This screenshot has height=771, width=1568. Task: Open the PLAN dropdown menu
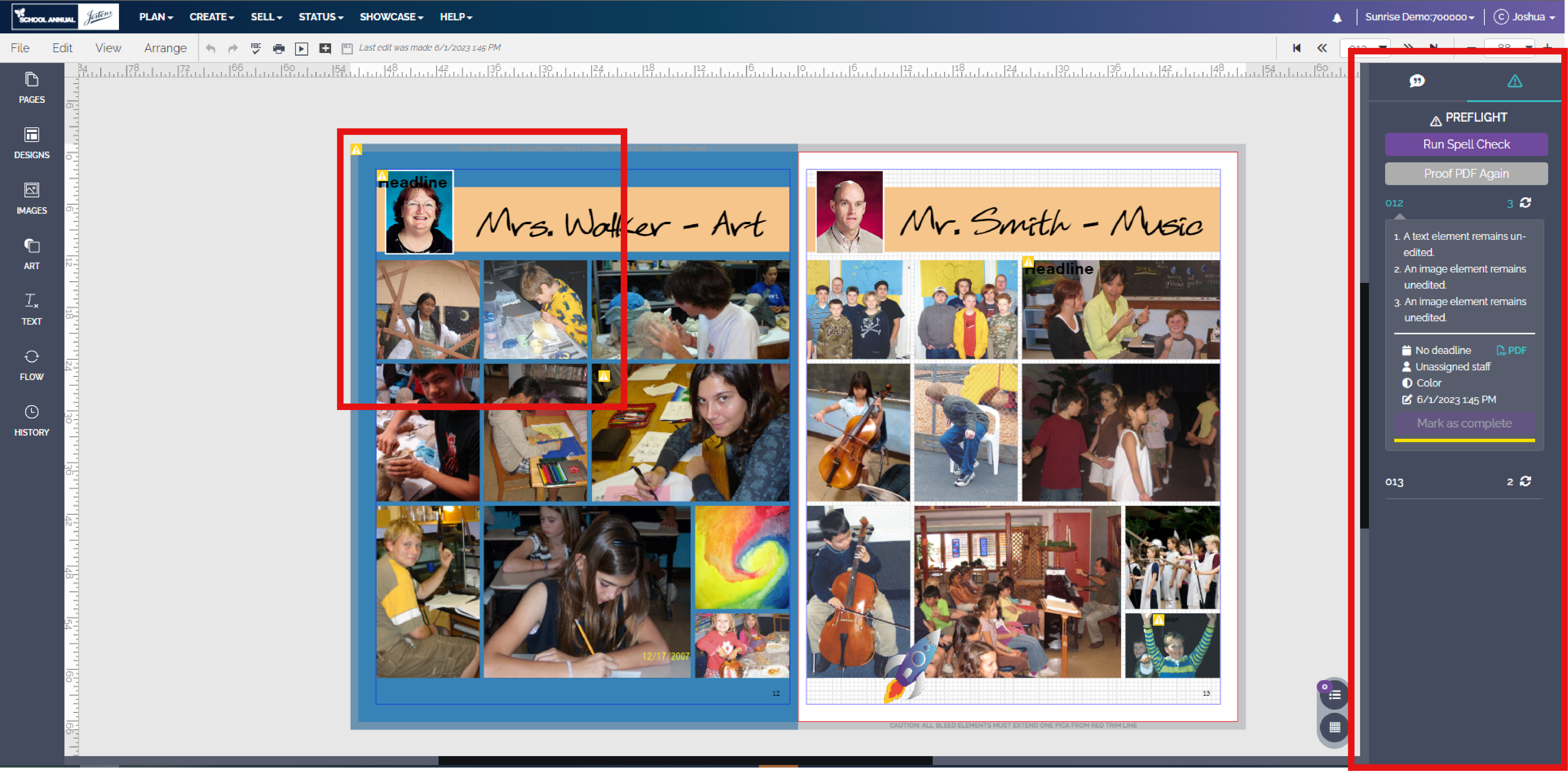click(156, 17)
